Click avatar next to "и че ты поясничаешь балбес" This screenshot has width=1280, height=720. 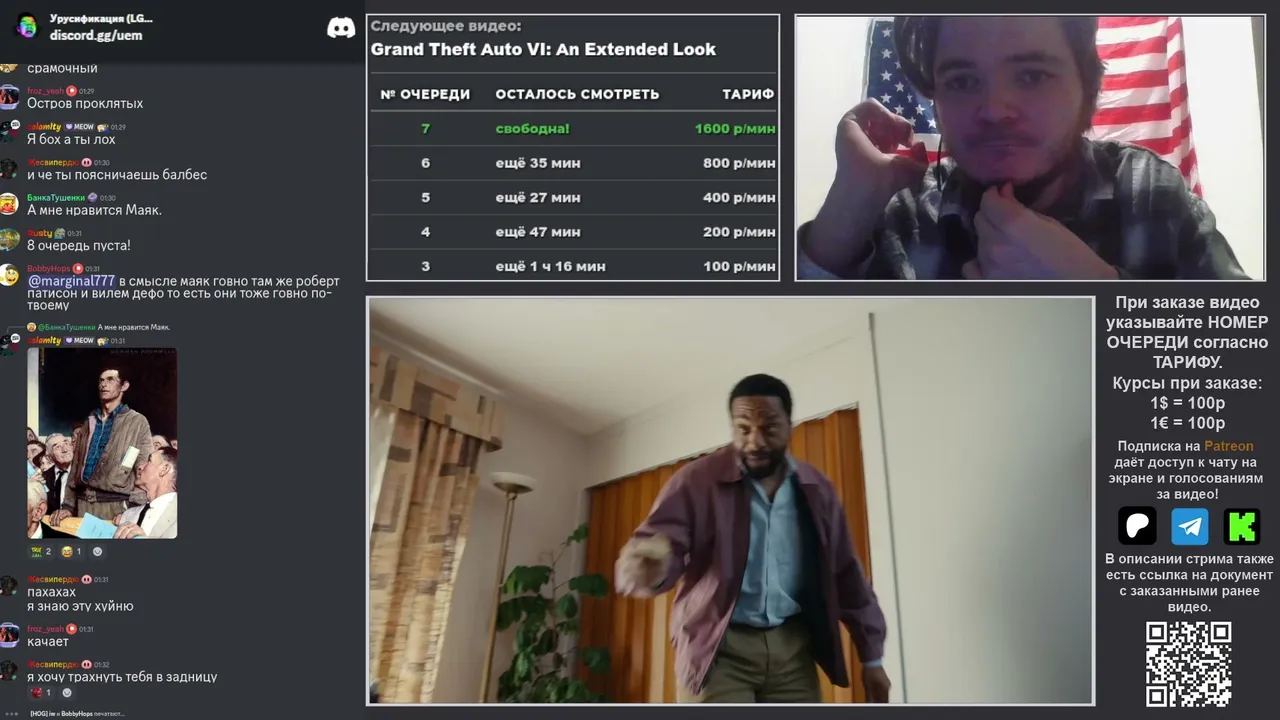[x=9, y=168]
